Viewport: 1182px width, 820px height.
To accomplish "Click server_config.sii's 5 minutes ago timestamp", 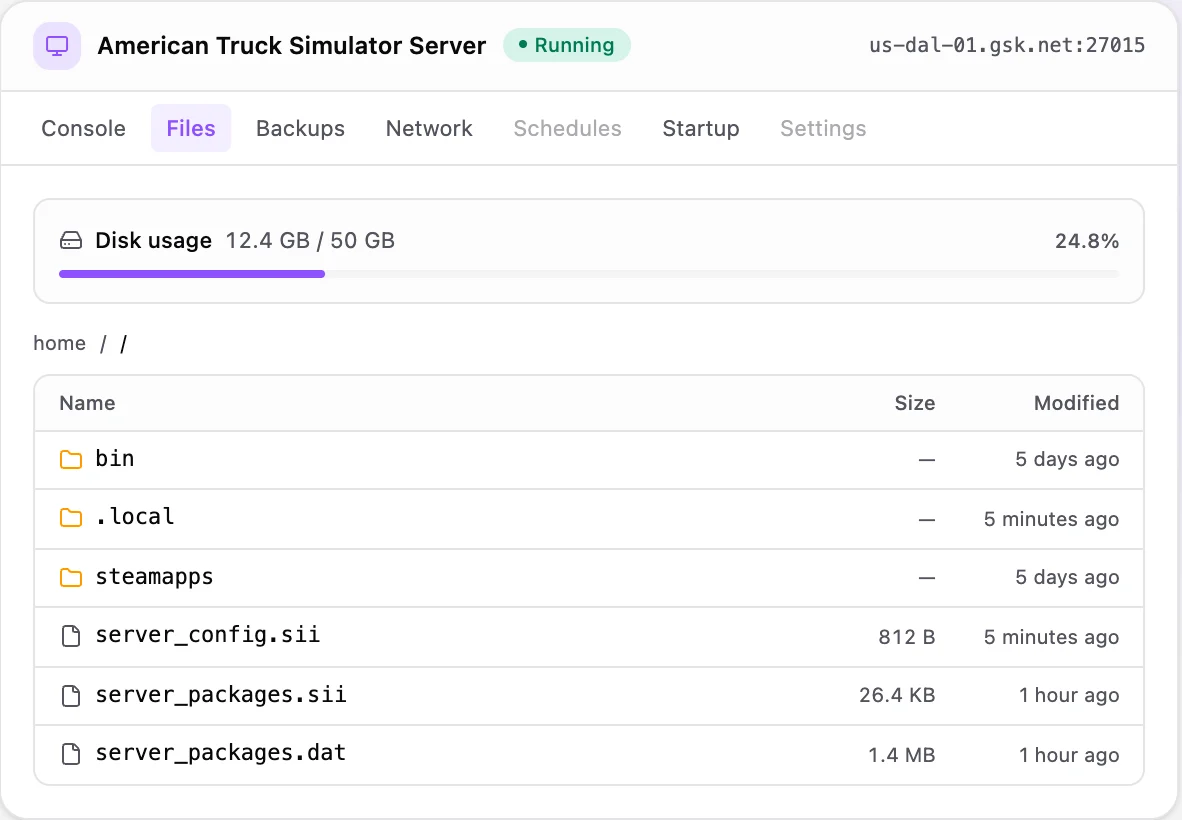I will [x=1051, y=638].
